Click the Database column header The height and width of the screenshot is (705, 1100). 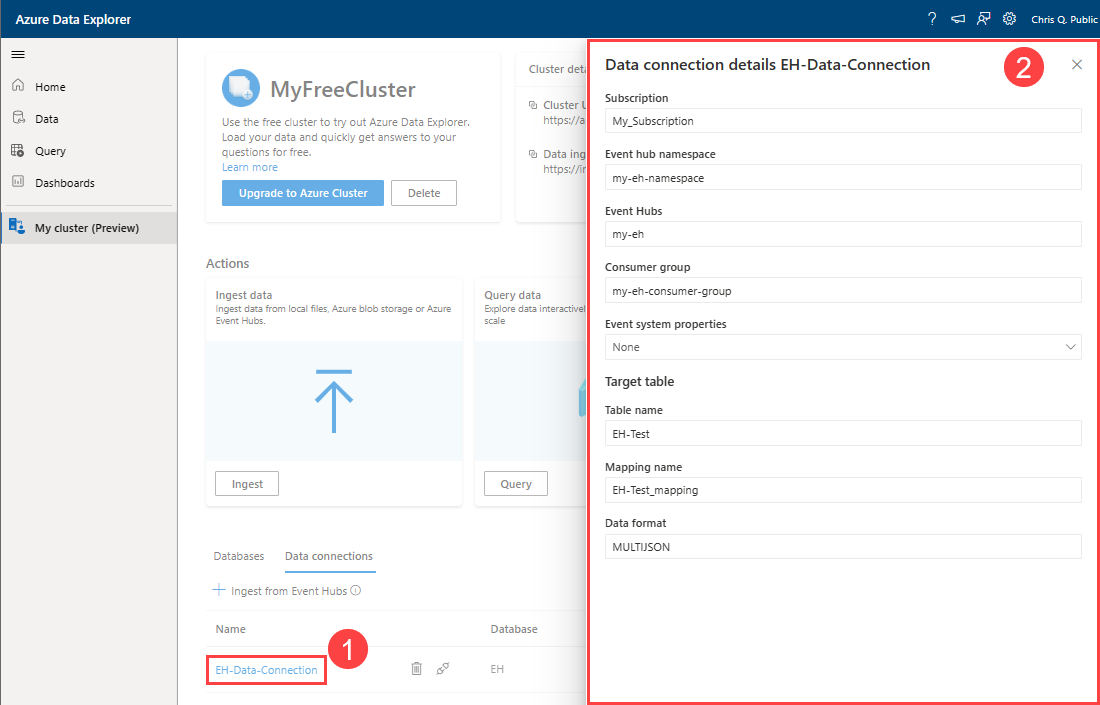coord(514,629)
